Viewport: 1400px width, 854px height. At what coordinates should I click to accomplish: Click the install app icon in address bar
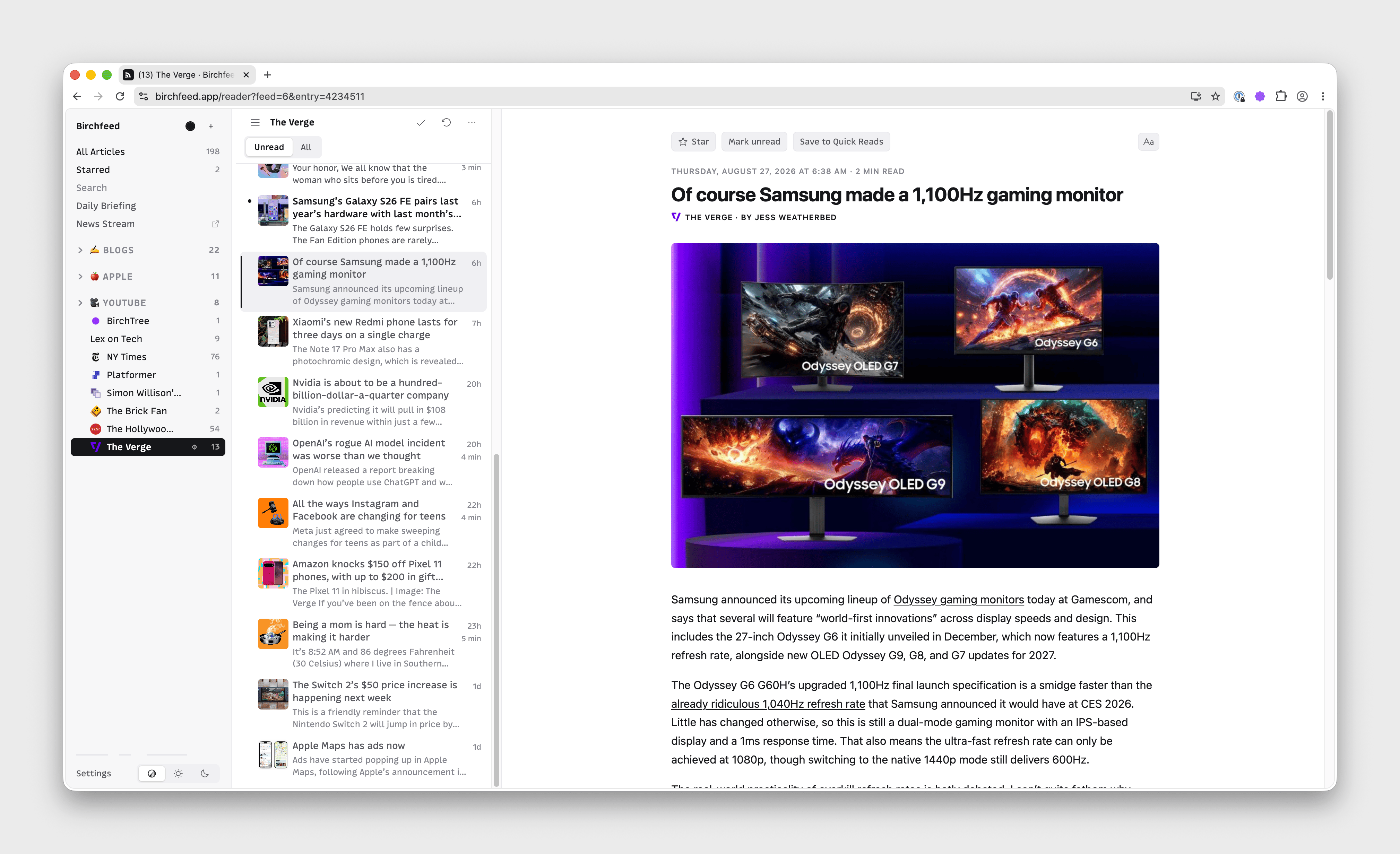pos(1195,97)
